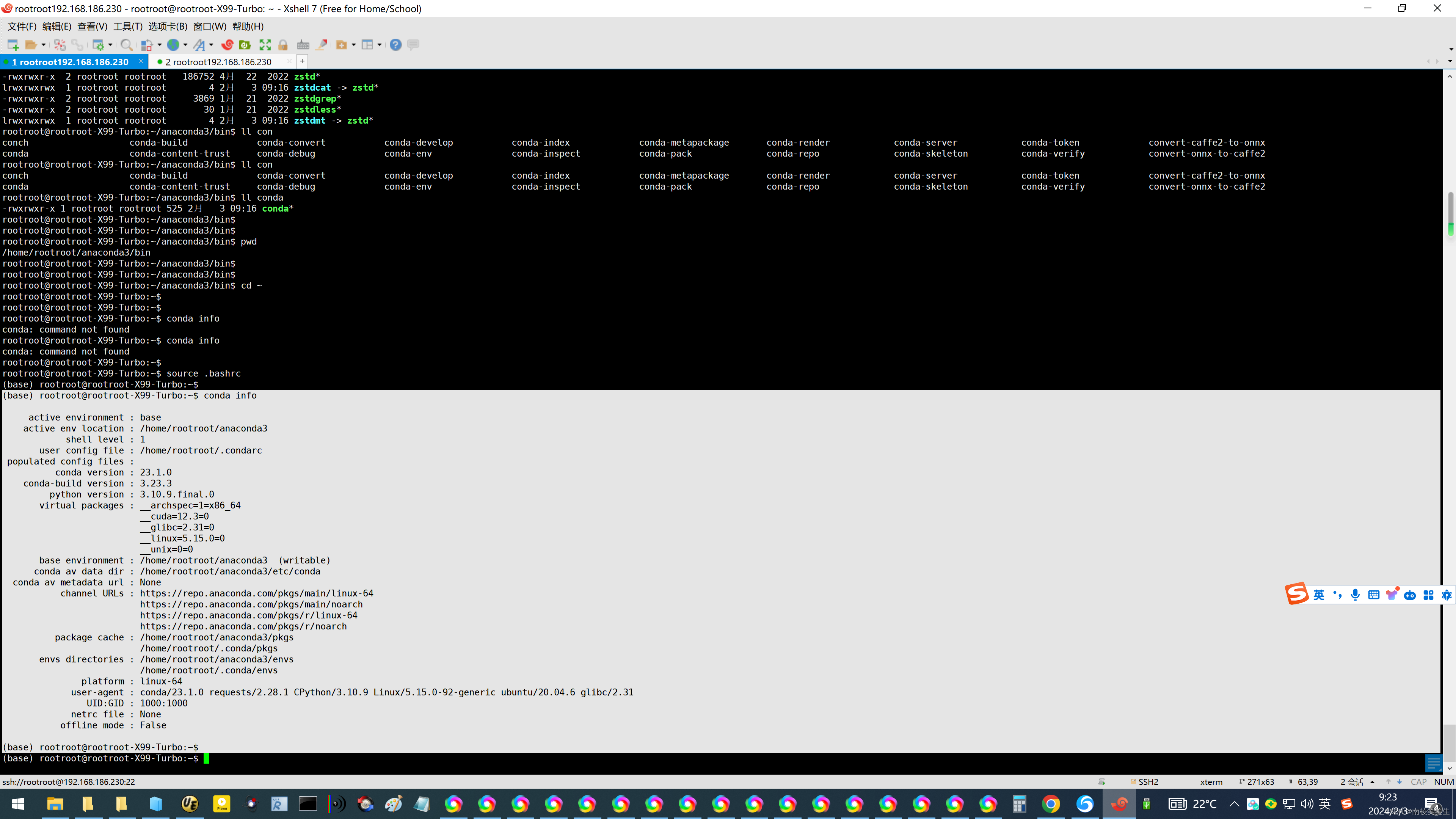Click the lock screen padlock icon
Screen dimensions: 1456x819
[283, 45]
